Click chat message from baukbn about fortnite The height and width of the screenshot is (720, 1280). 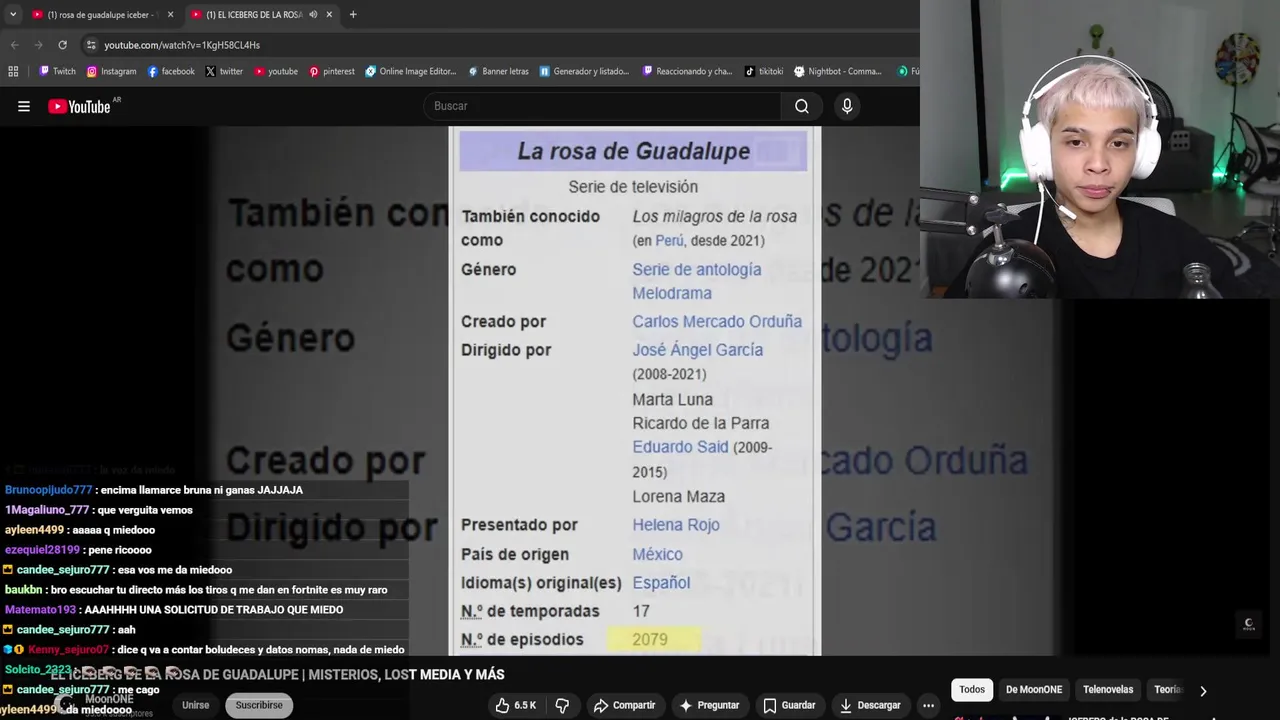pyautogui.click(x=196, y=590)
